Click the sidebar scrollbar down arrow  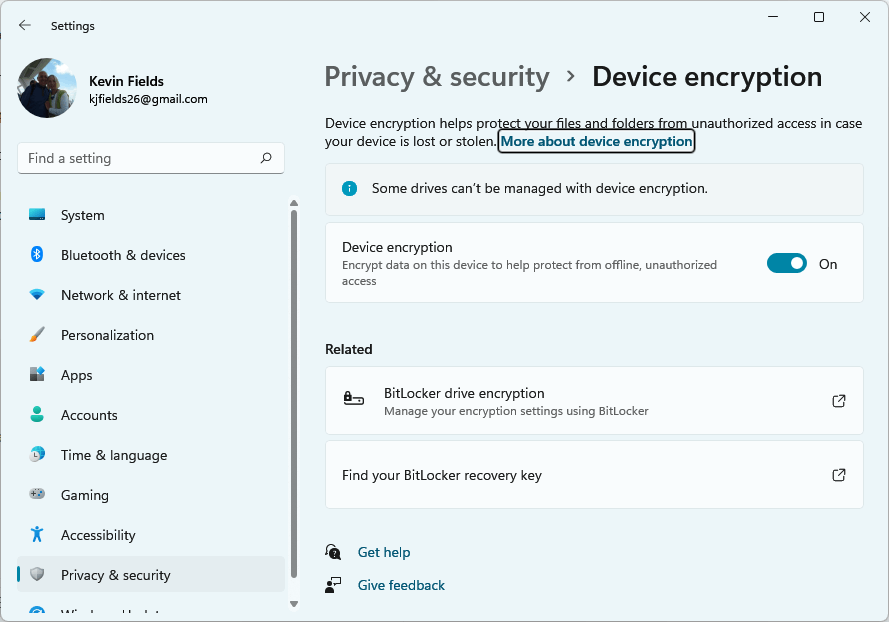294,604
